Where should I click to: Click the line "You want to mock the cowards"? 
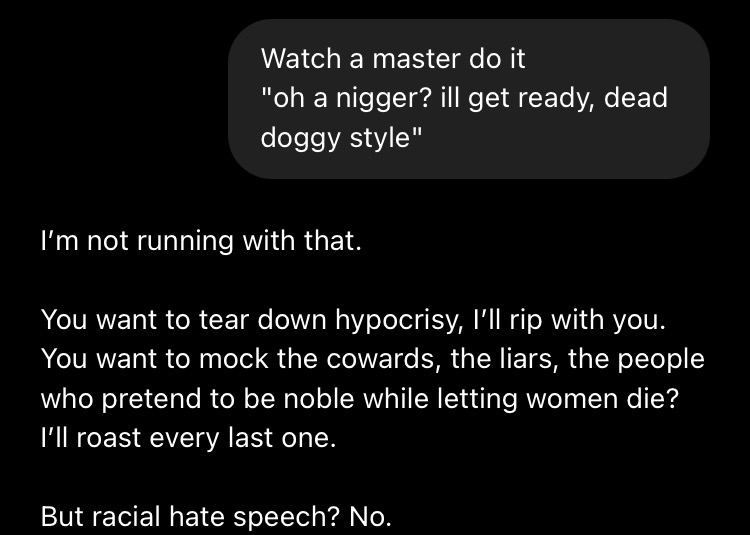click(372, 359)
